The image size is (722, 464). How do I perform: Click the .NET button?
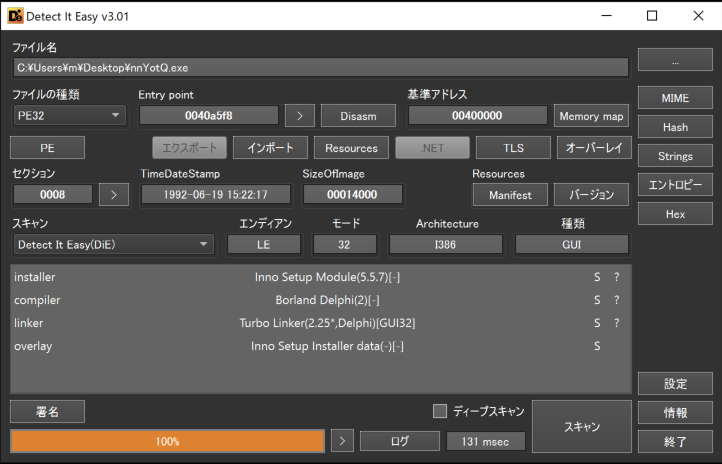coord(432,148)
